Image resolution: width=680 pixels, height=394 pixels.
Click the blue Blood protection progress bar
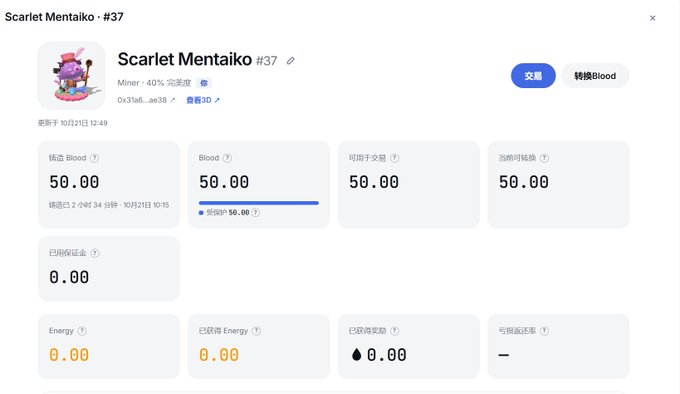(x=259, y=203)
